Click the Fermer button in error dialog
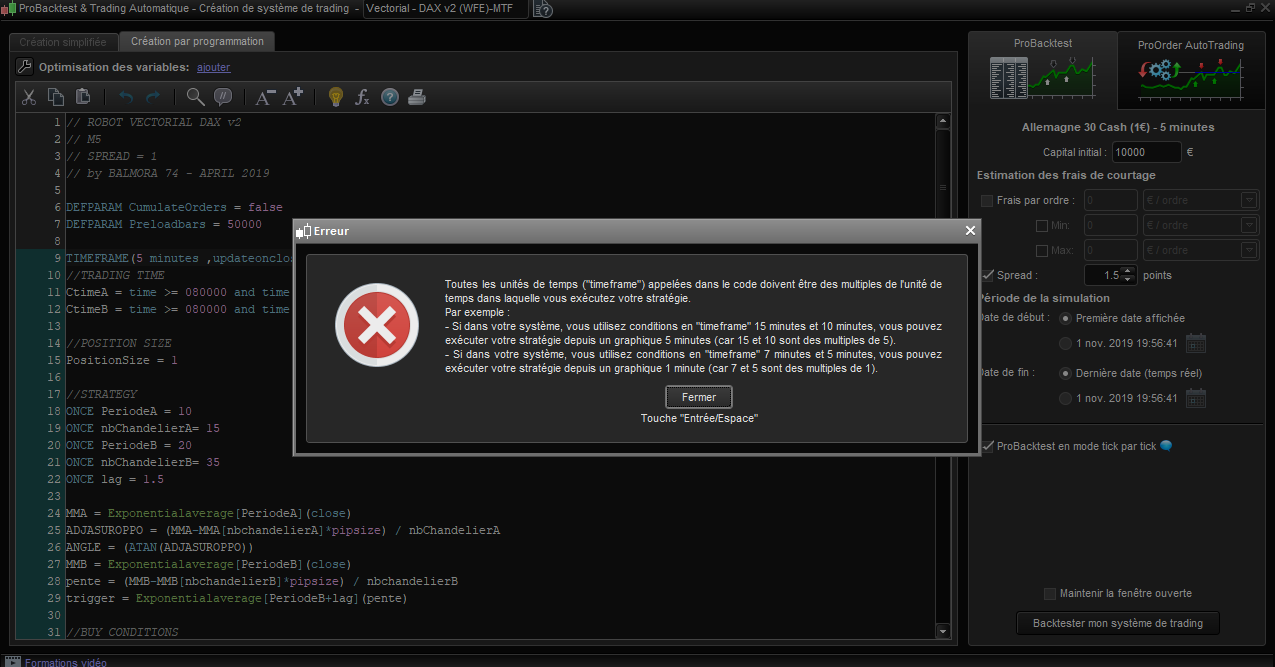 699,397
